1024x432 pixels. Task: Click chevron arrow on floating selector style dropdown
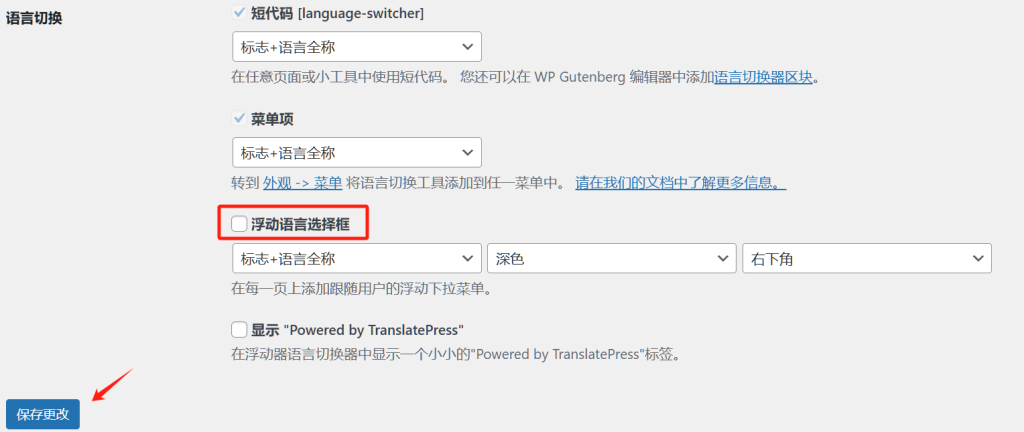tap(467, 258)
